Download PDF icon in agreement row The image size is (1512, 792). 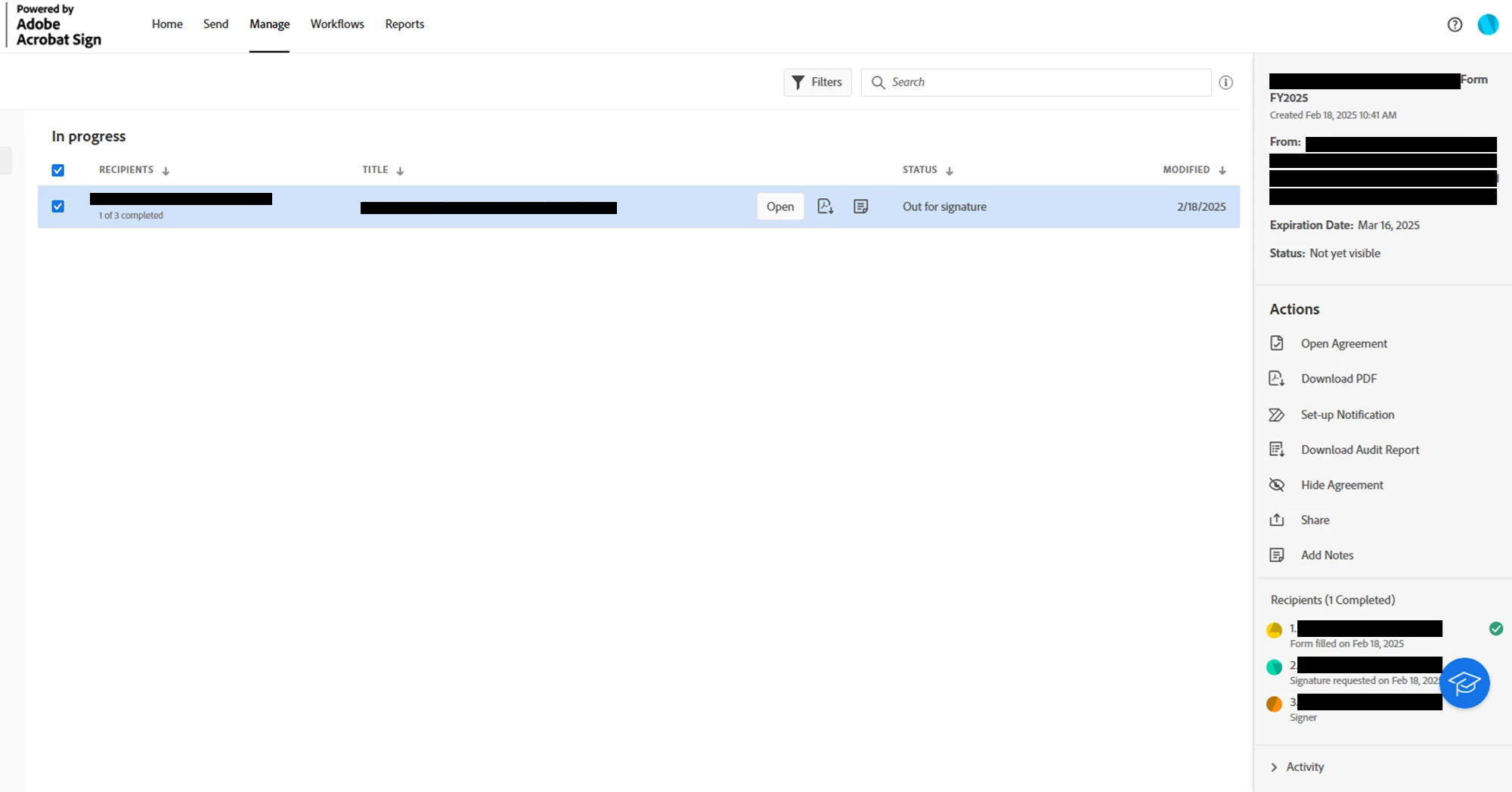(825, 207)
